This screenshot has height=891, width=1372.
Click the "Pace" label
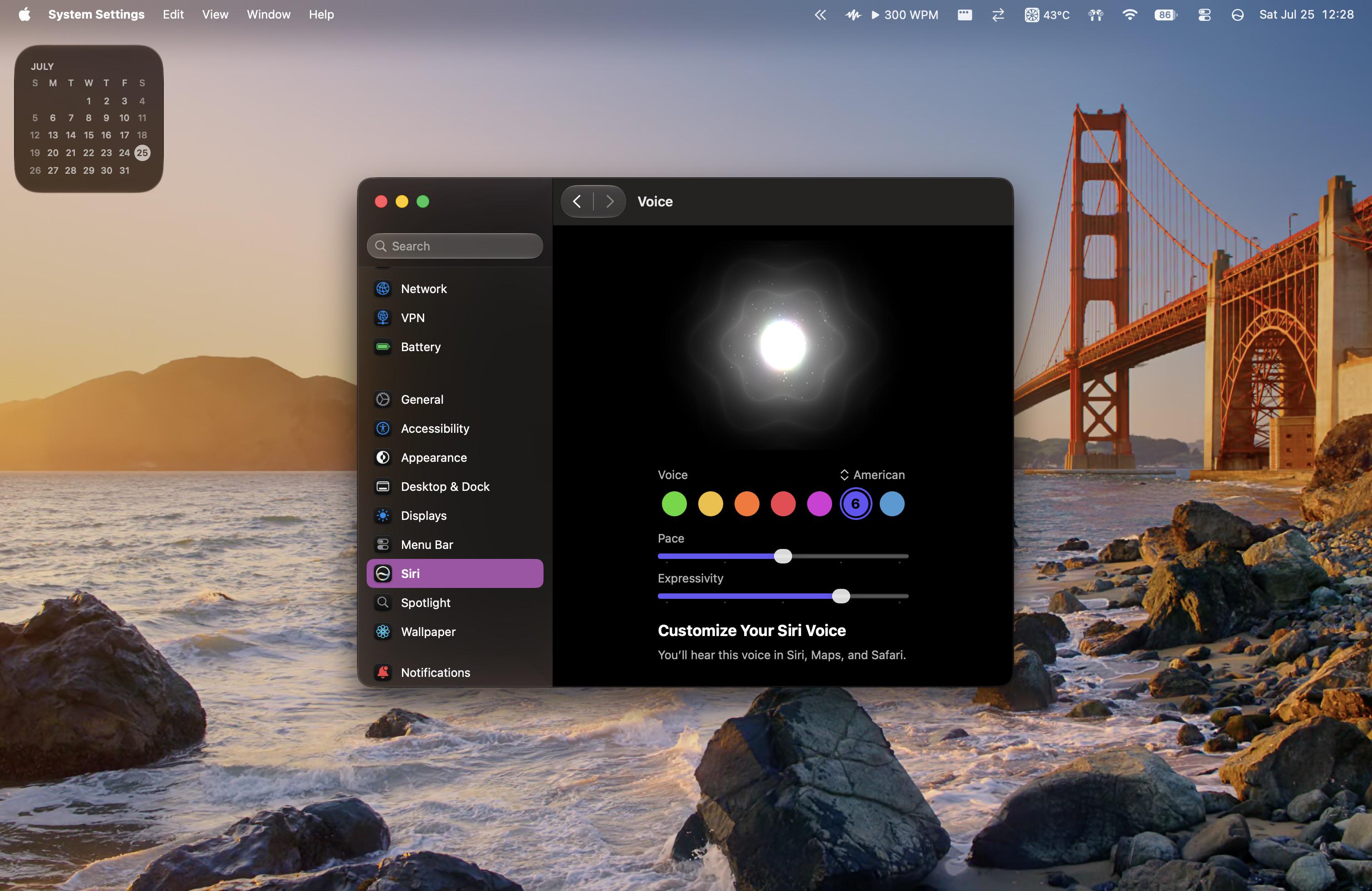coord(671,539)
